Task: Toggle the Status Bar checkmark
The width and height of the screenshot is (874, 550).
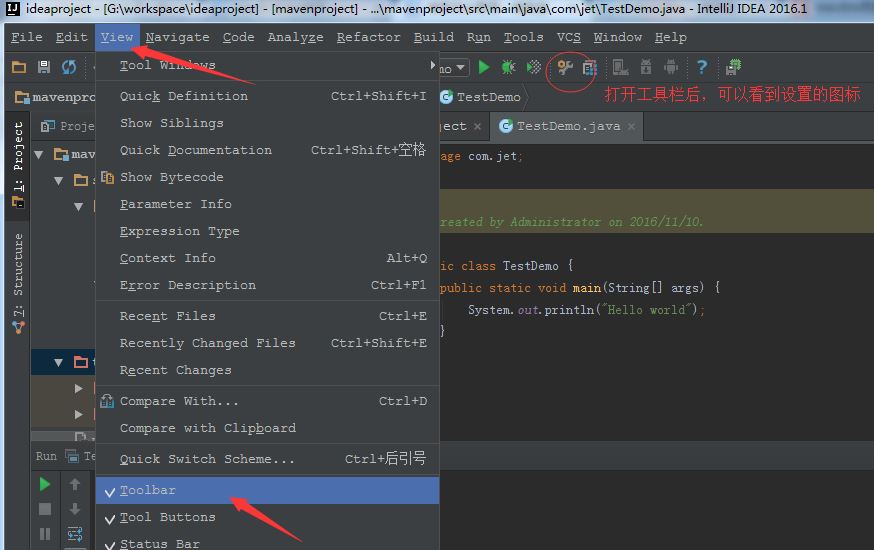Action: pos(110,544)
